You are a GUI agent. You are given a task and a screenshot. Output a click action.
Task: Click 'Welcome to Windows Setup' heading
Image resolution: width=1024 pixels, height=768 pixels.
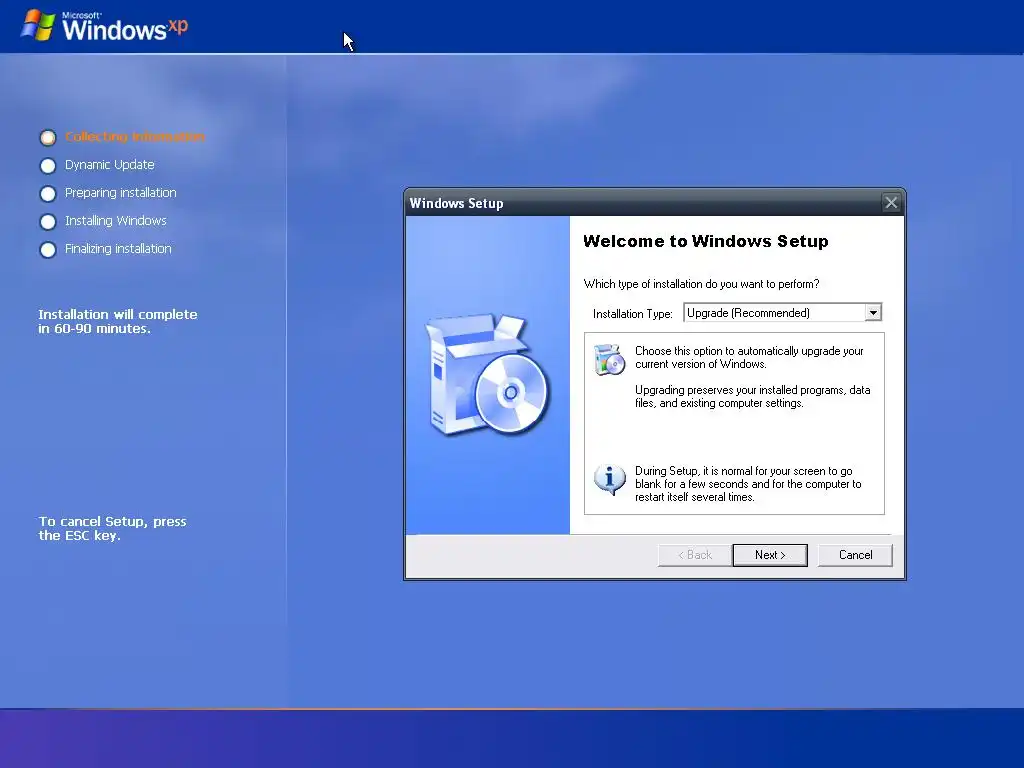point(705,241)
